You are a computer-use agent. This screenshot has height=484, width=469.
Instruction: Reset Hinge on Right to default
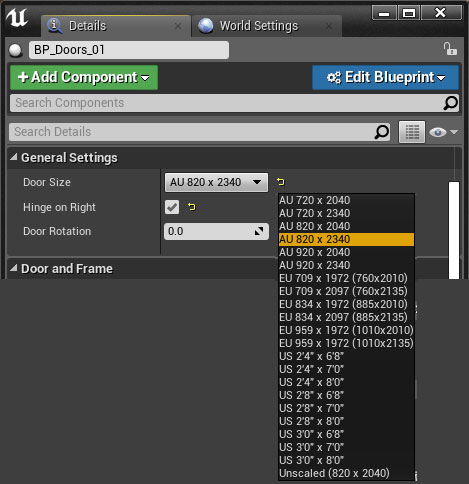(192, 207)
